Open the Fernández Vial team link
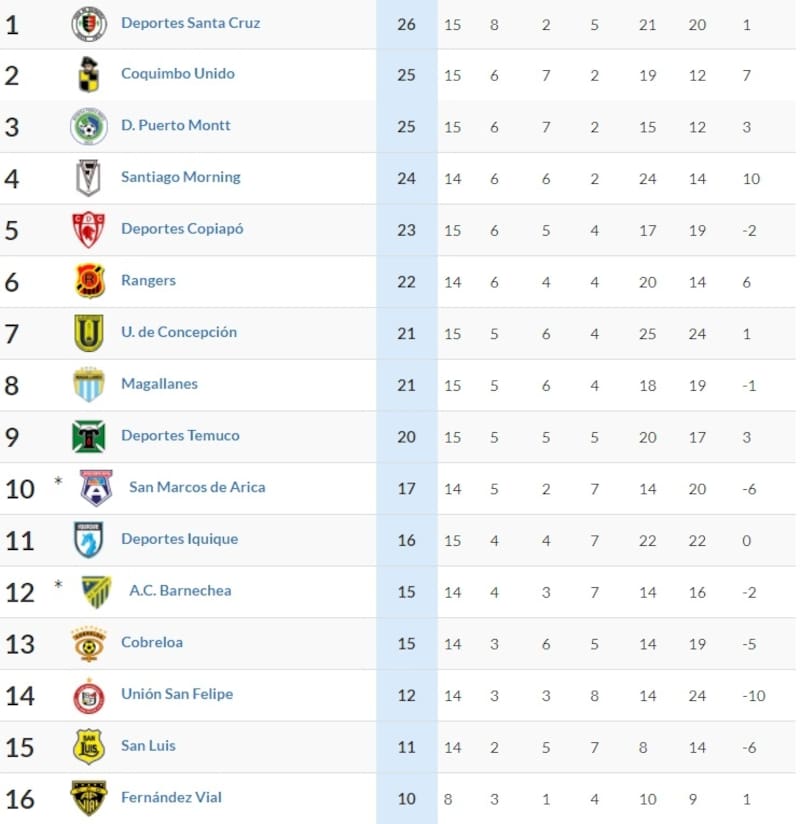Viewport: 800px width, 824px height. [x=171, y=797]
